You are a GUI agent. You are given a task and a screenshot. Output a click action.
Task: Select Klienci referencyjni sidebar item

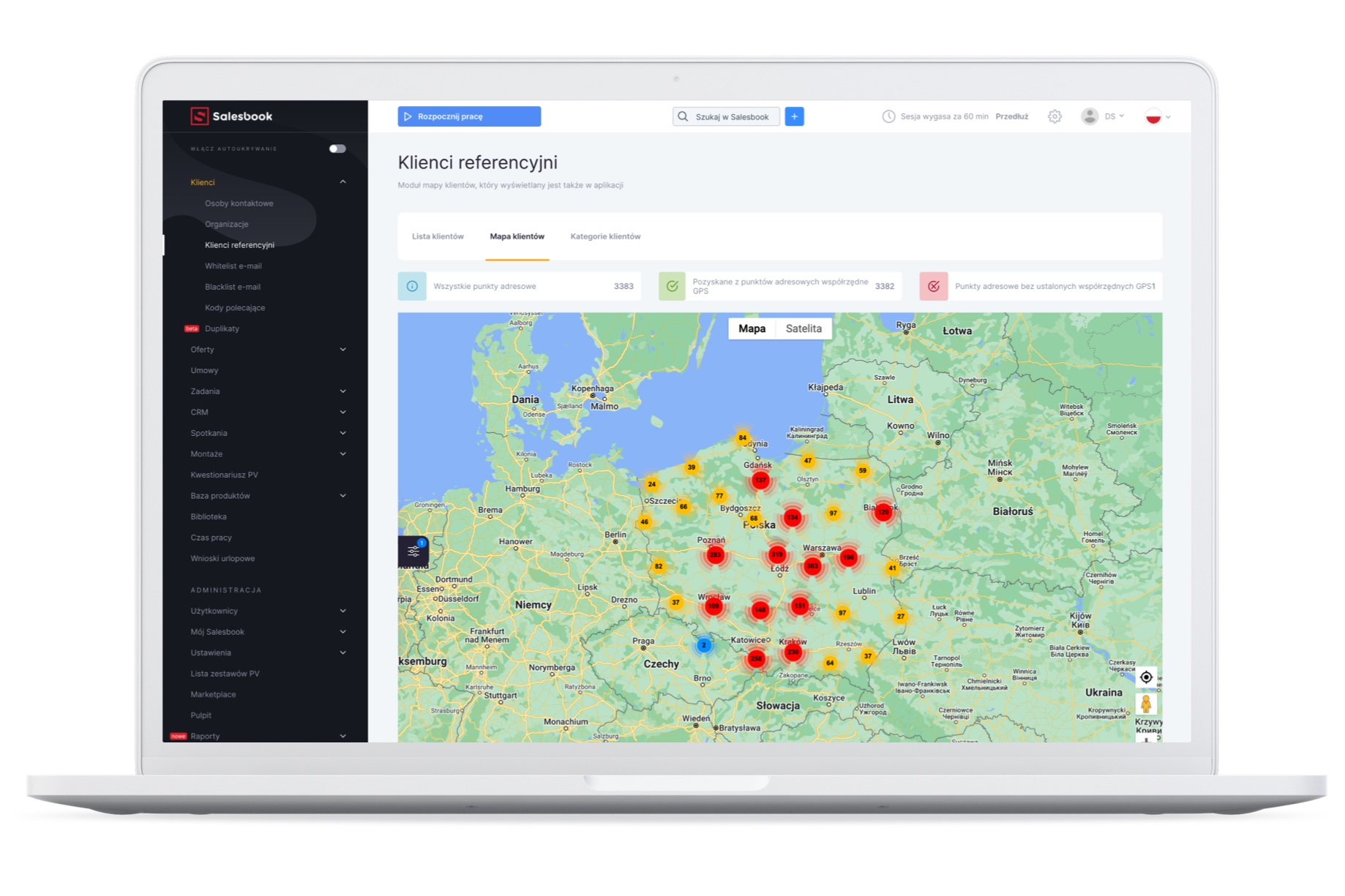(239, 245)
